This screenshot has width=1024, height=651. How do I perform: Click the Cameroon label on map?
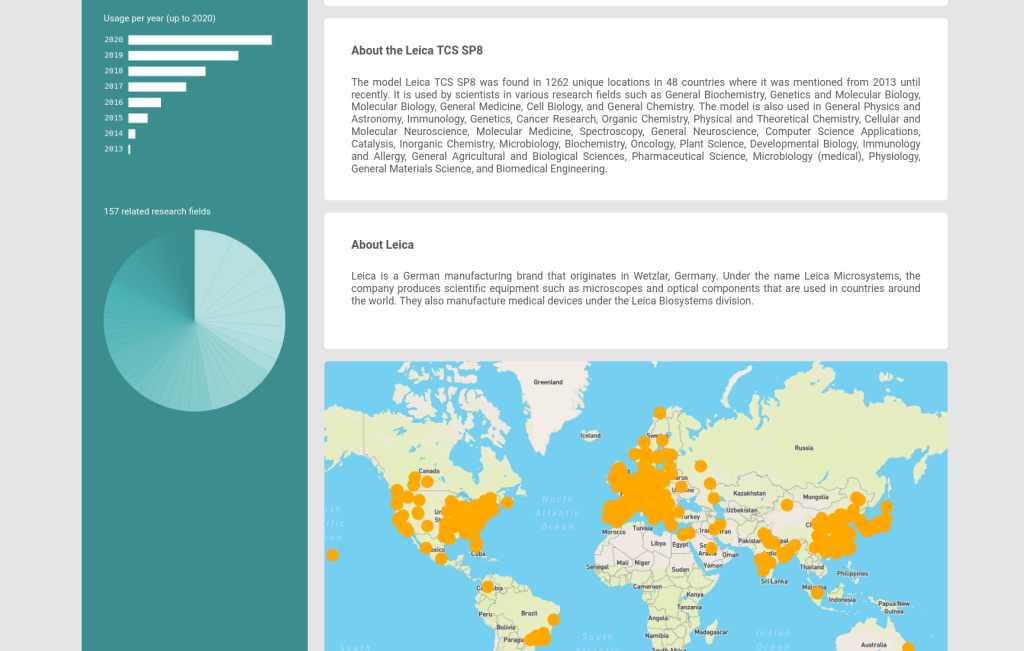coord(647,586)
